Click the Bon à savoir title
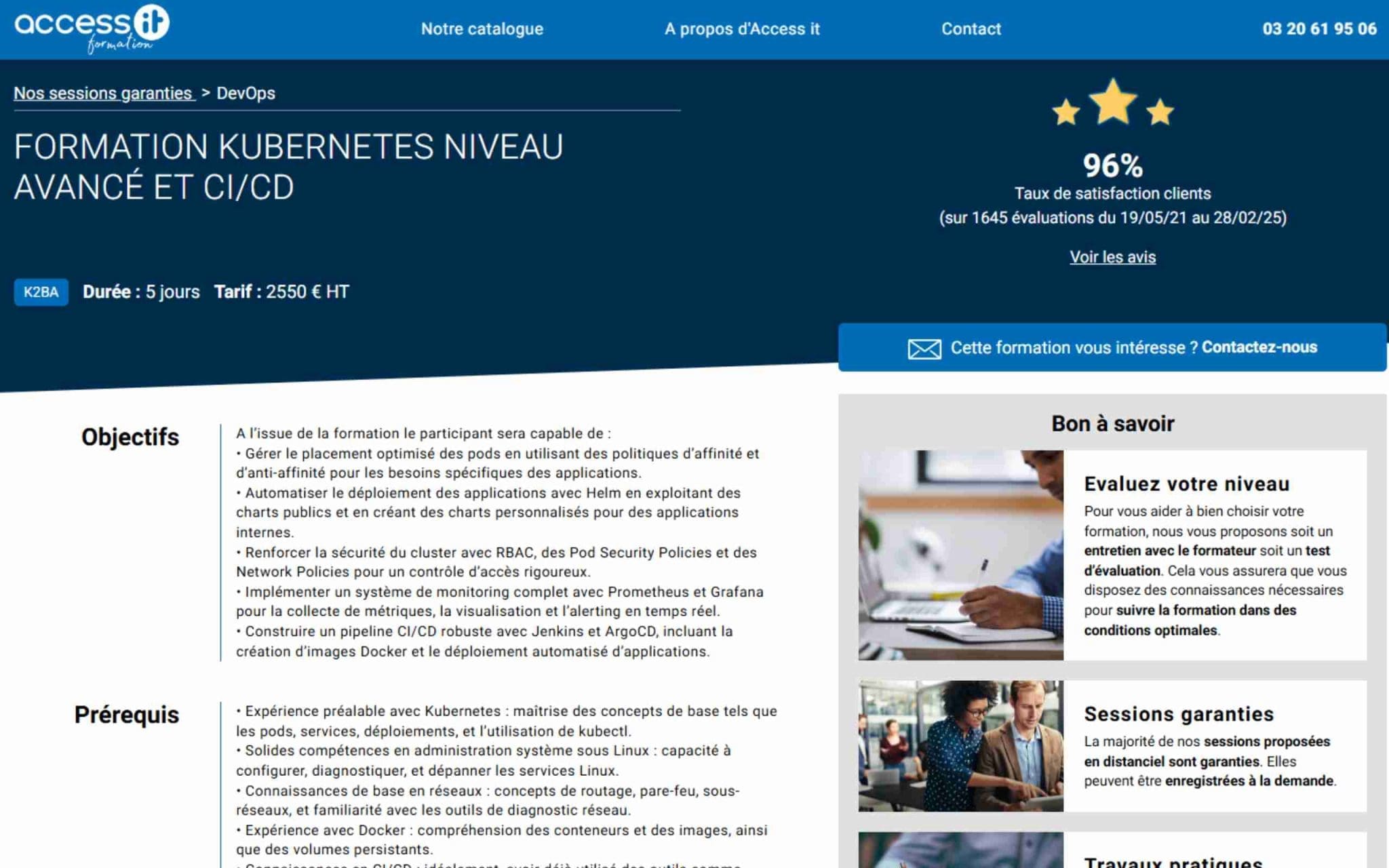This screenshot has height=868, width=1389. tap(1112, 424)
